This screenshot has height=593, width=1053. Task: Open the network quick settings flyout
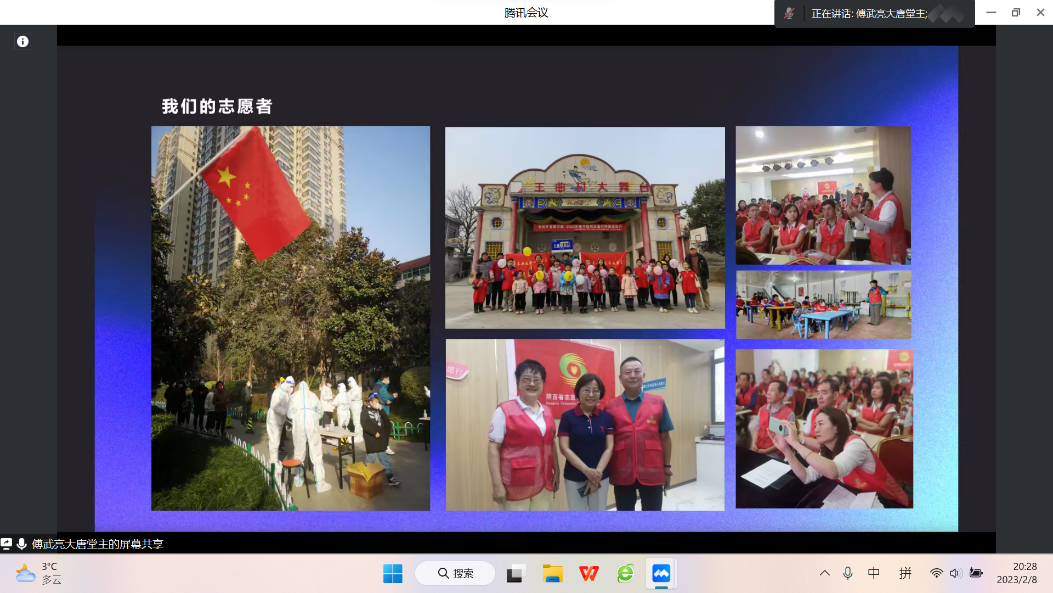point(936,573)
